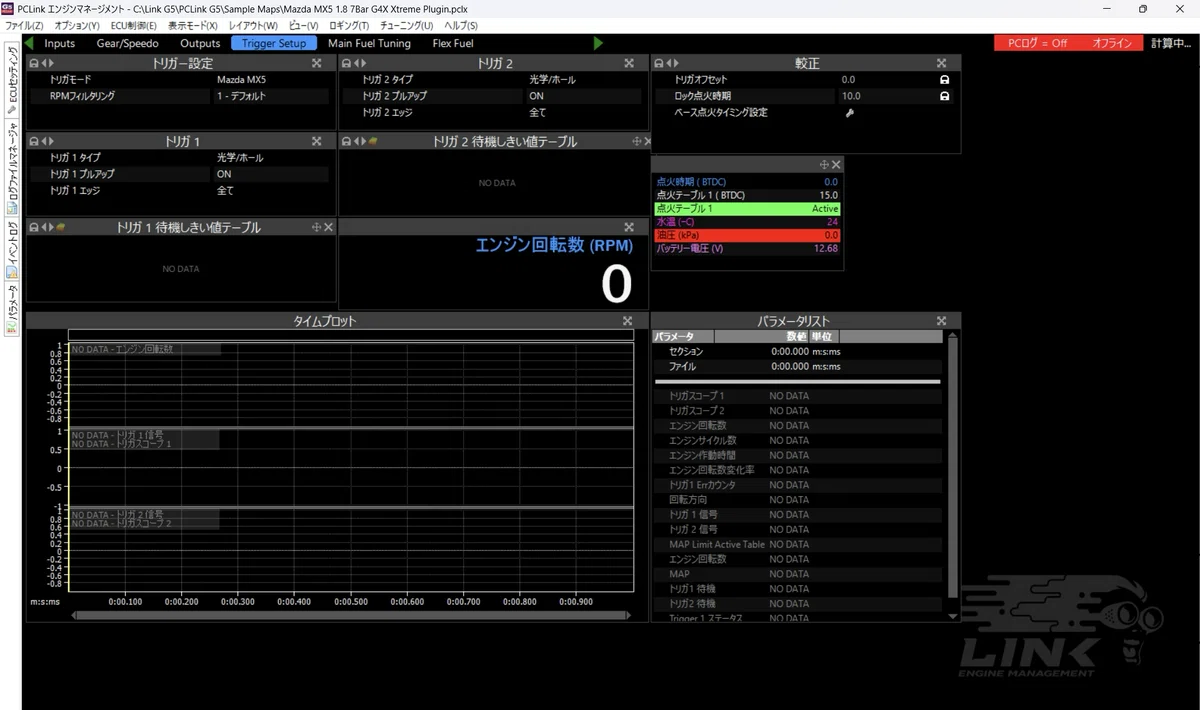
Task: Open ベース点火タイミング設定 wrench tool
Action: (x=850, y=113)
